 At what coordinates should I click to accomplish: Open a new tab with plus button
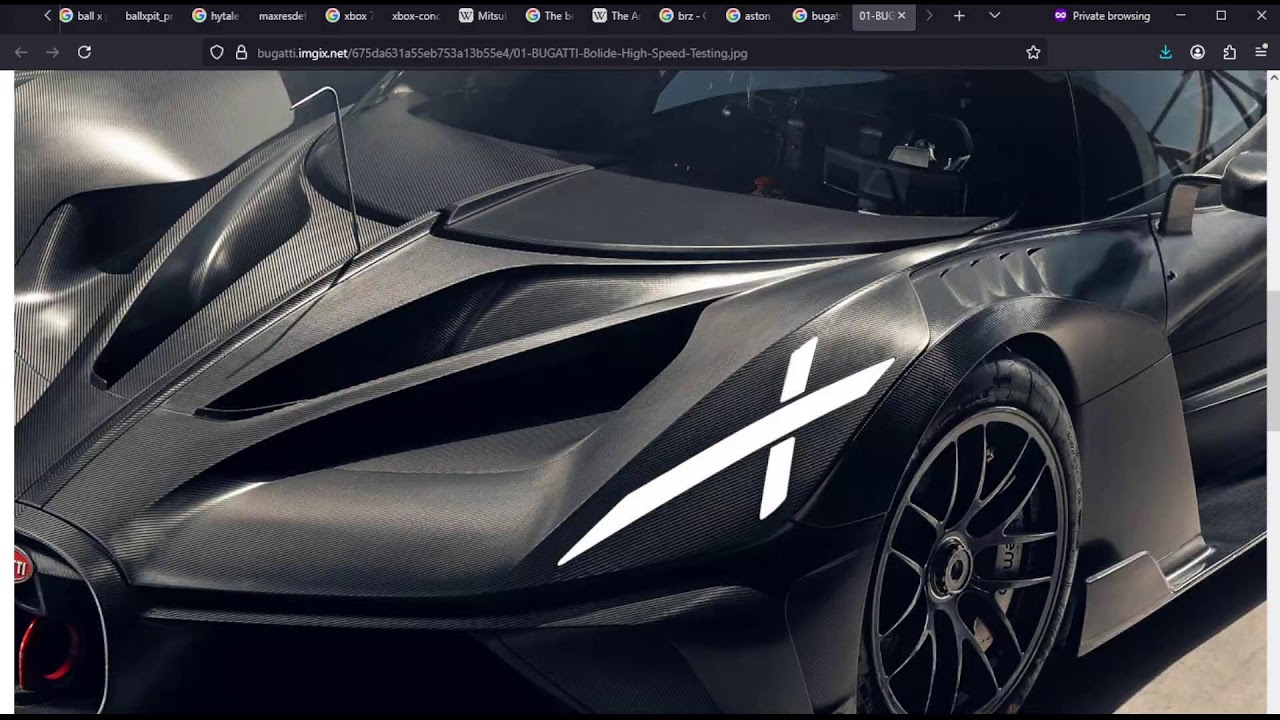959,16
